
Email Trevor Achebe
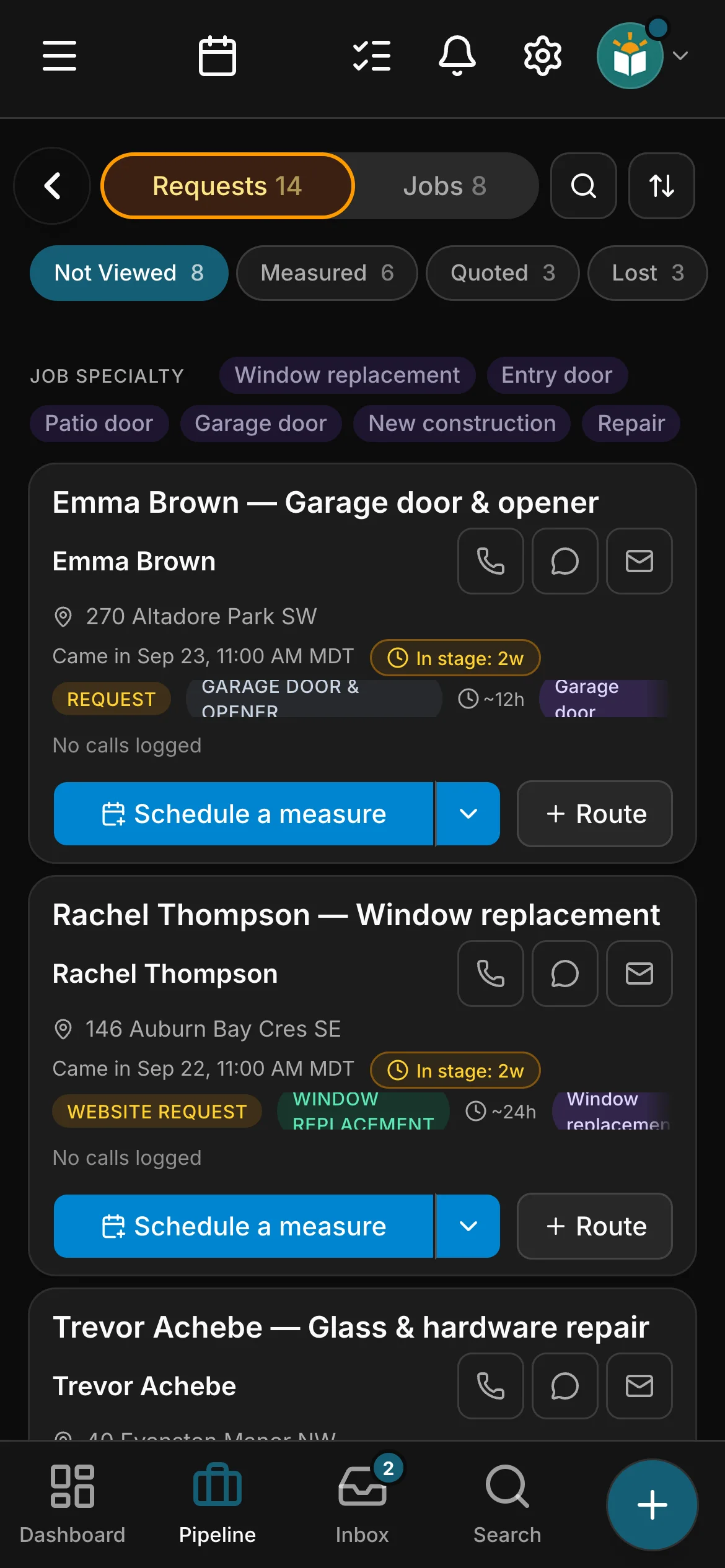click(639, 1386)
